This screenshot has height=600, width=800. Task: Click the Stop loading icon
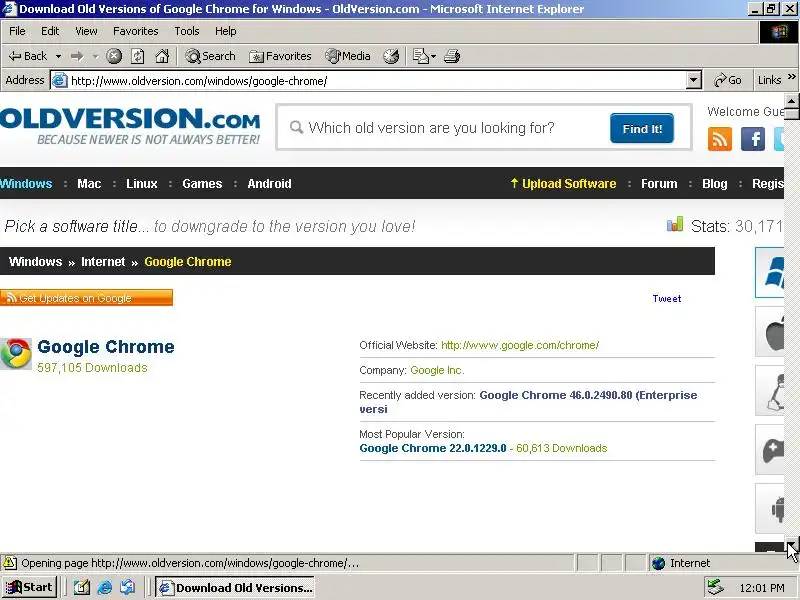coord(114,56)
